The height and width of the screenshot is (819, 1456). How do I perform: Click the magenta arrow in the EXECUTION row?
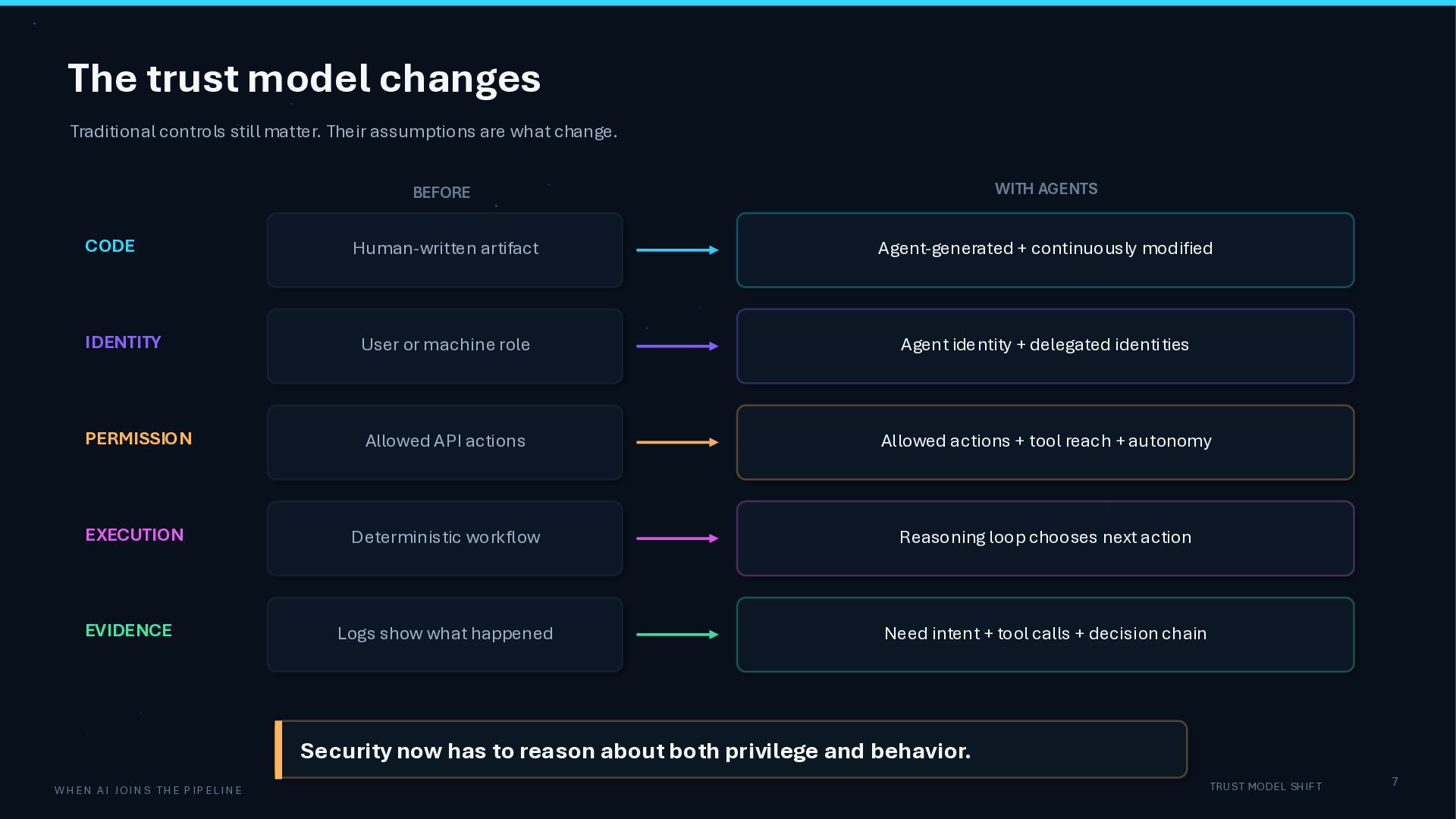[677, 538]
